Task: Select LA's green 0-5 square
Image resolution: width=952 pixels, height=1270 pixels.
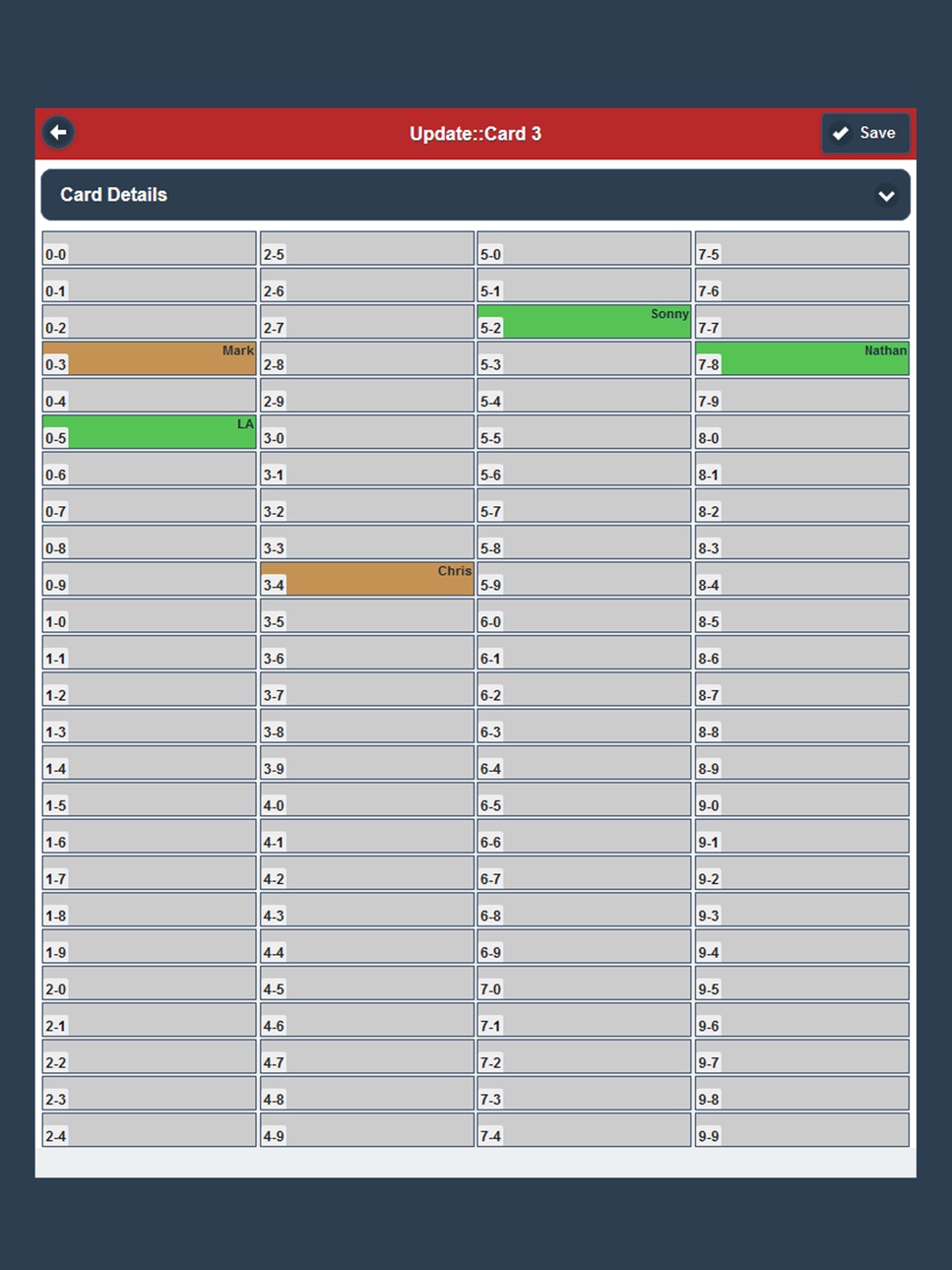Action: tap(150, 432)
